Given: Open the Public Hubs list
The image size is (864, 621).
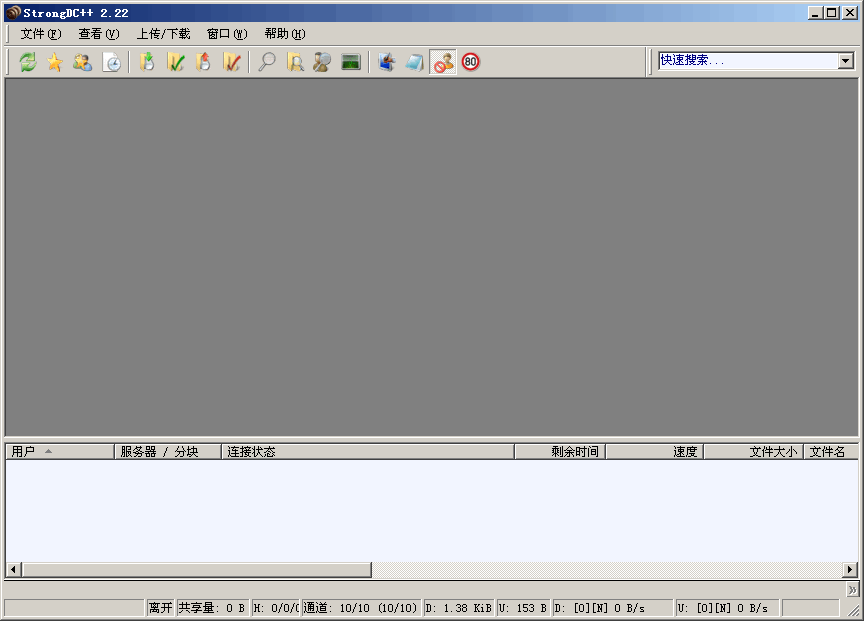Looking at the screenshot, I should (x=28, y=61).
